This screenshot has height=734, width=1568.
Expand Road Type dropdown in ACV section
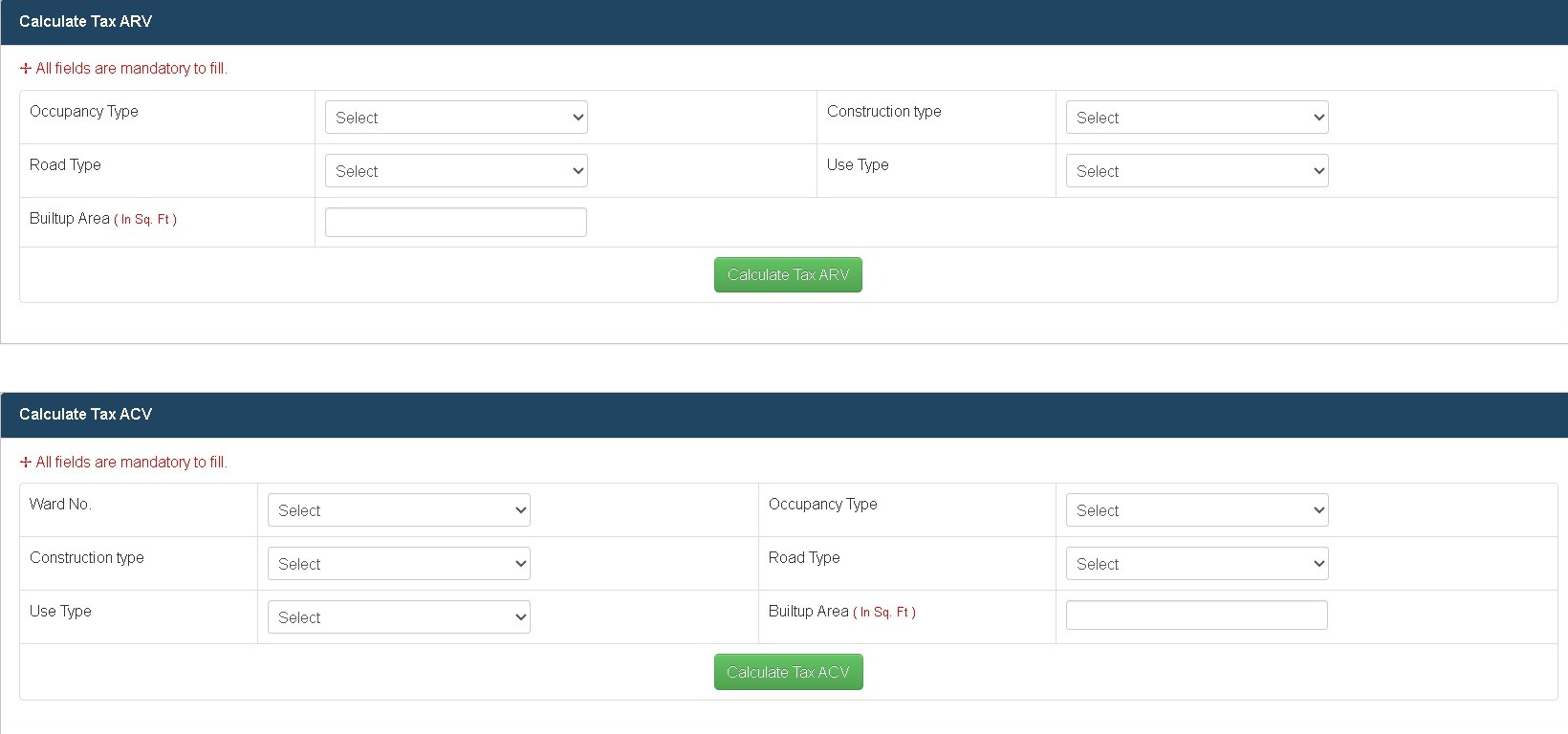tap(1196, 564)
